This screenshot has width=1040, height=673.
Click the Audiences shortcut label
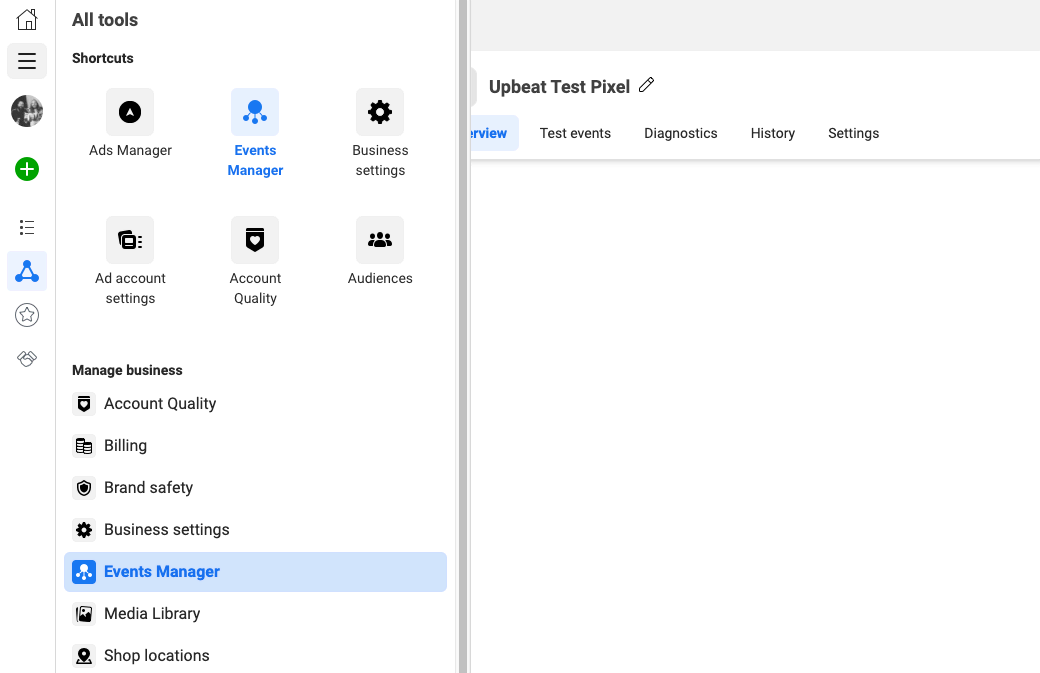click(x=380, y=278)
